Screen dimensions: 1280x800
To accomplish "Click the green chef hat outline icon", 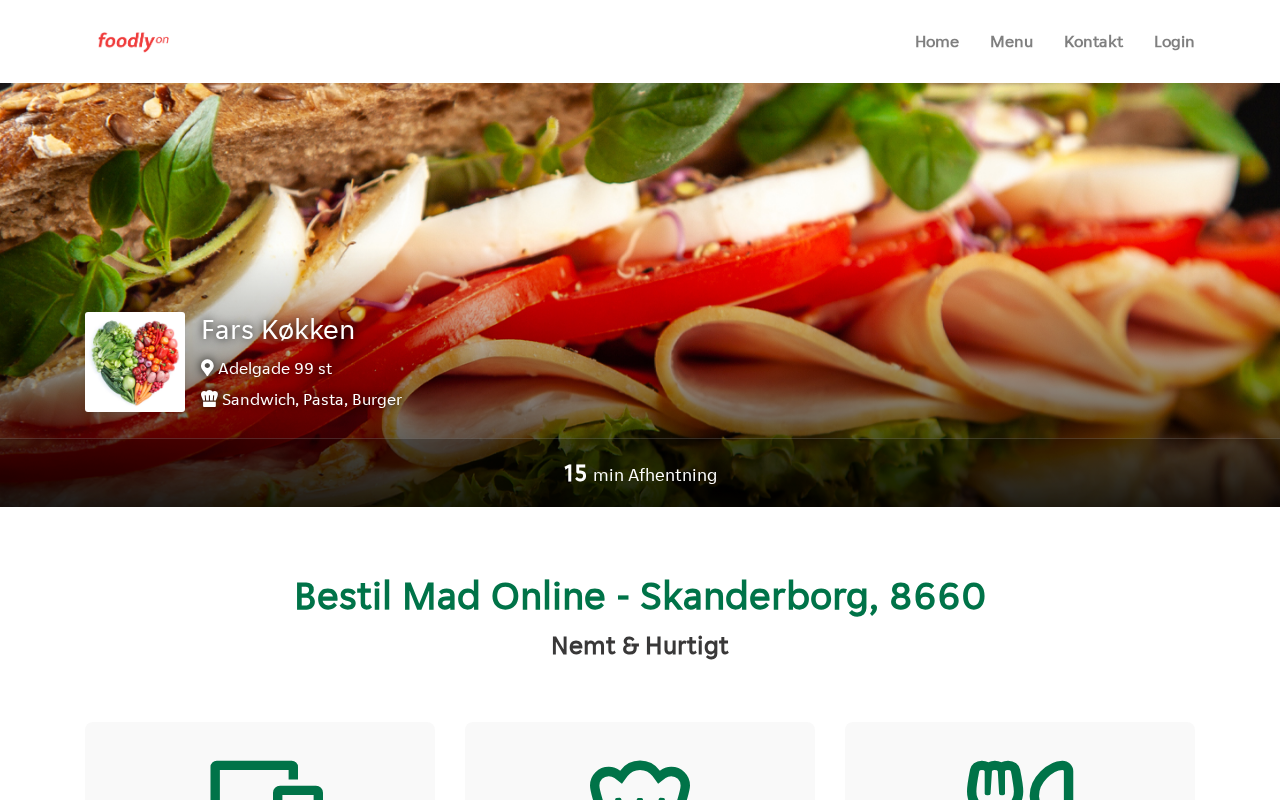I will point(640,780).
